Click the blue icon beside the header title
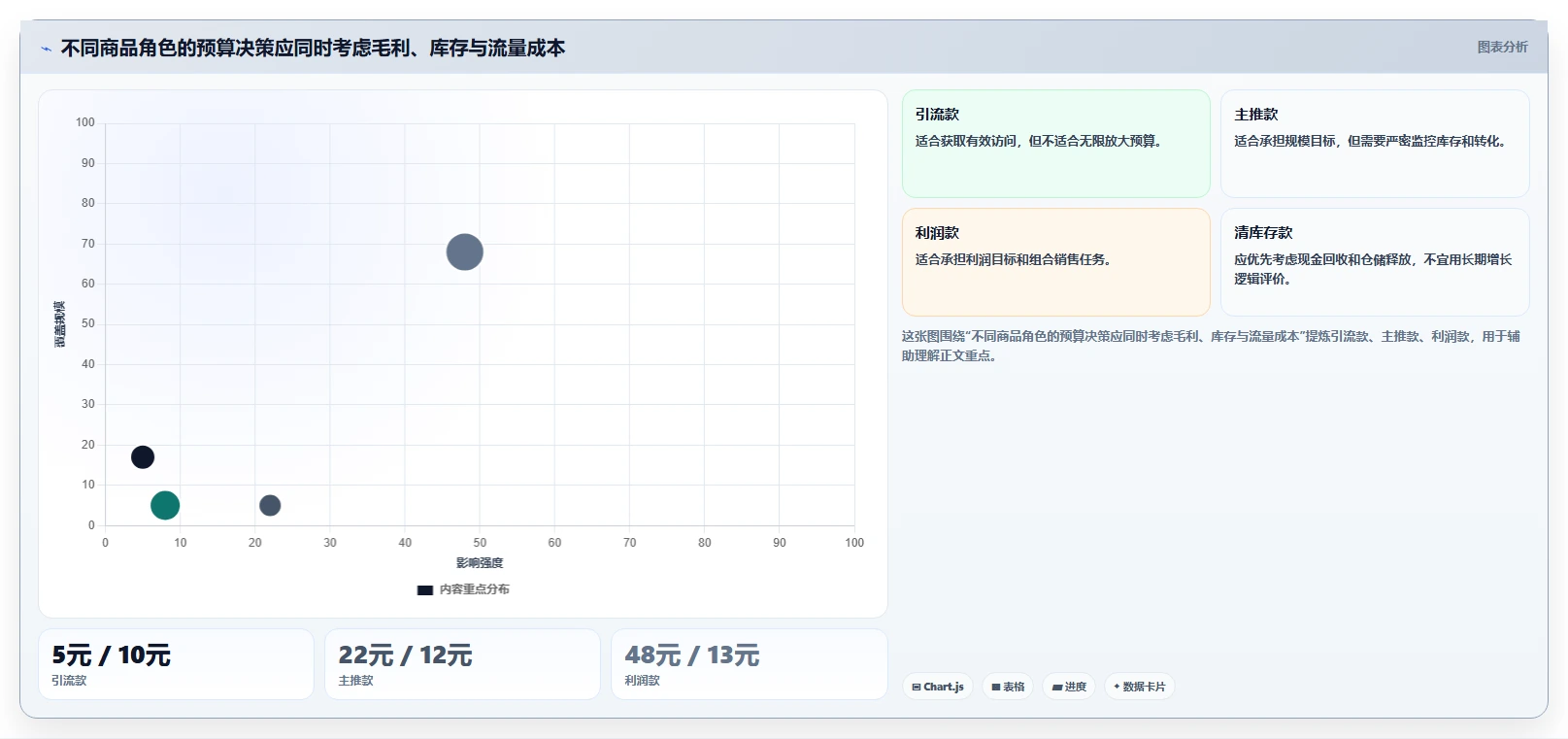This screenshot has width=1568, height=739. point(46,49)
